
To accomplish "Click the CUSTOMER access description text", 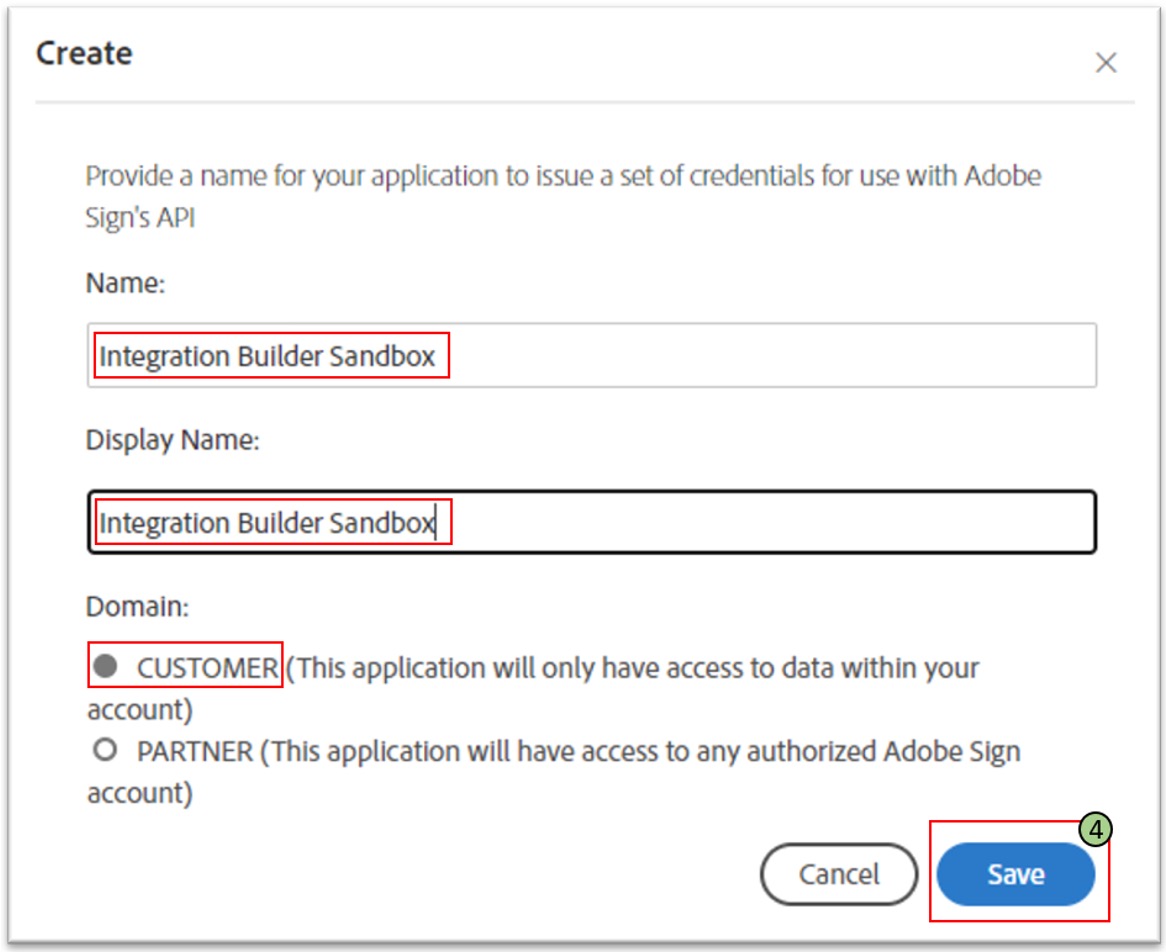I will point(533,688).
